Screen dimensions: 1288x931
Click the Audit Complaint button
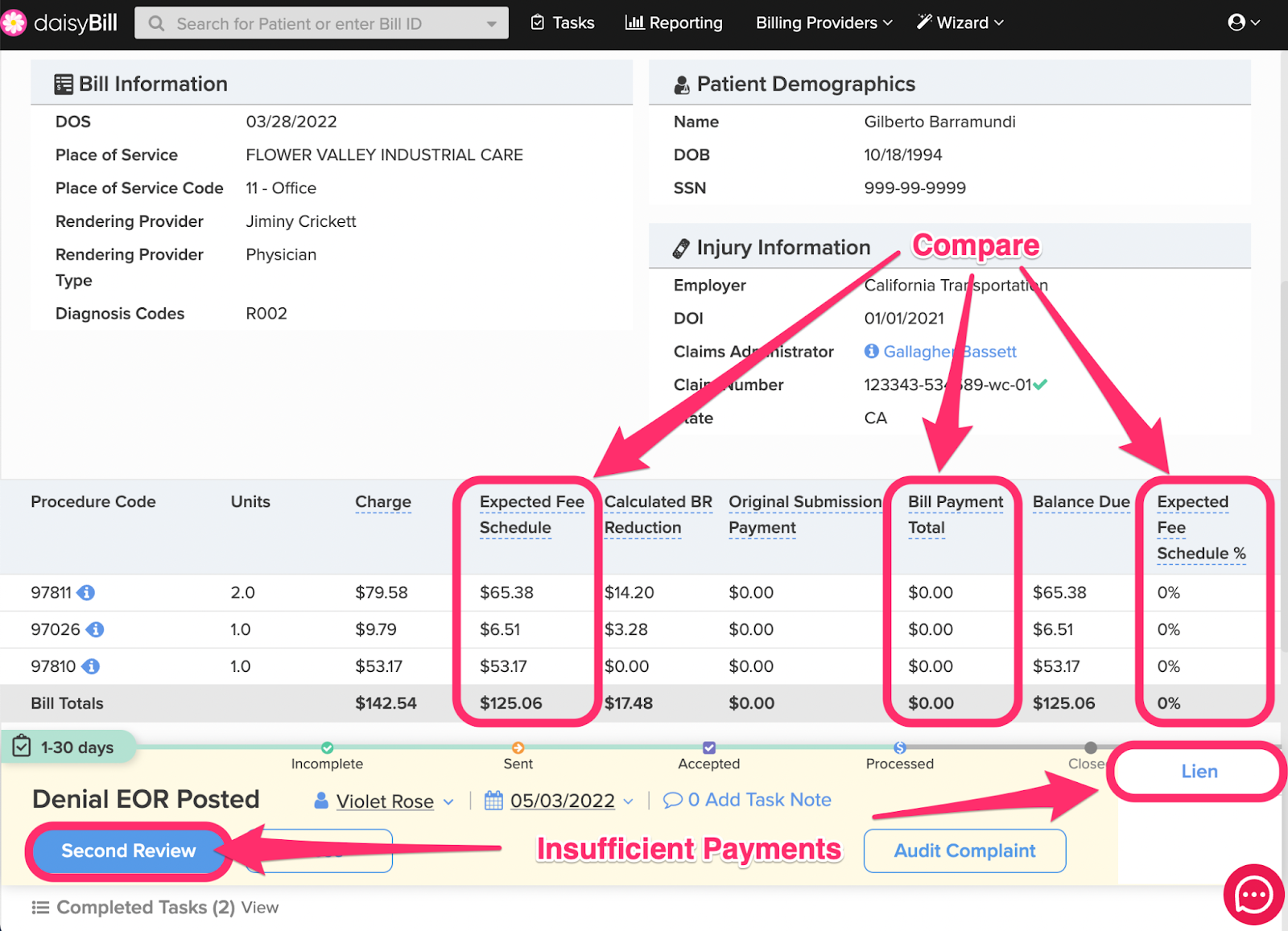pos(964,851)
